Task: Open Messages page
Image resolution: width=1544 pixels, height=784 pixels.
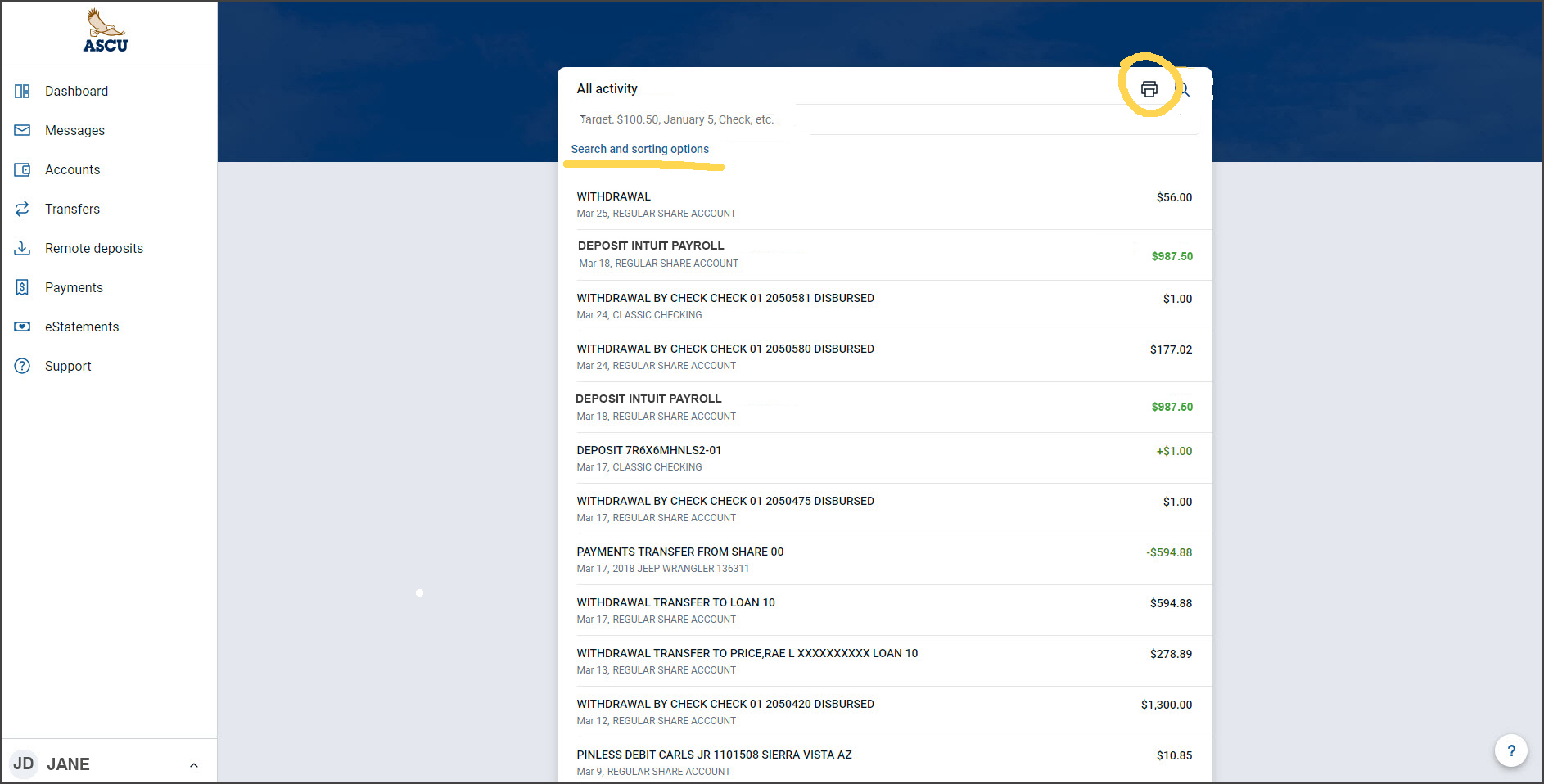Action: [x=74, y=130]
